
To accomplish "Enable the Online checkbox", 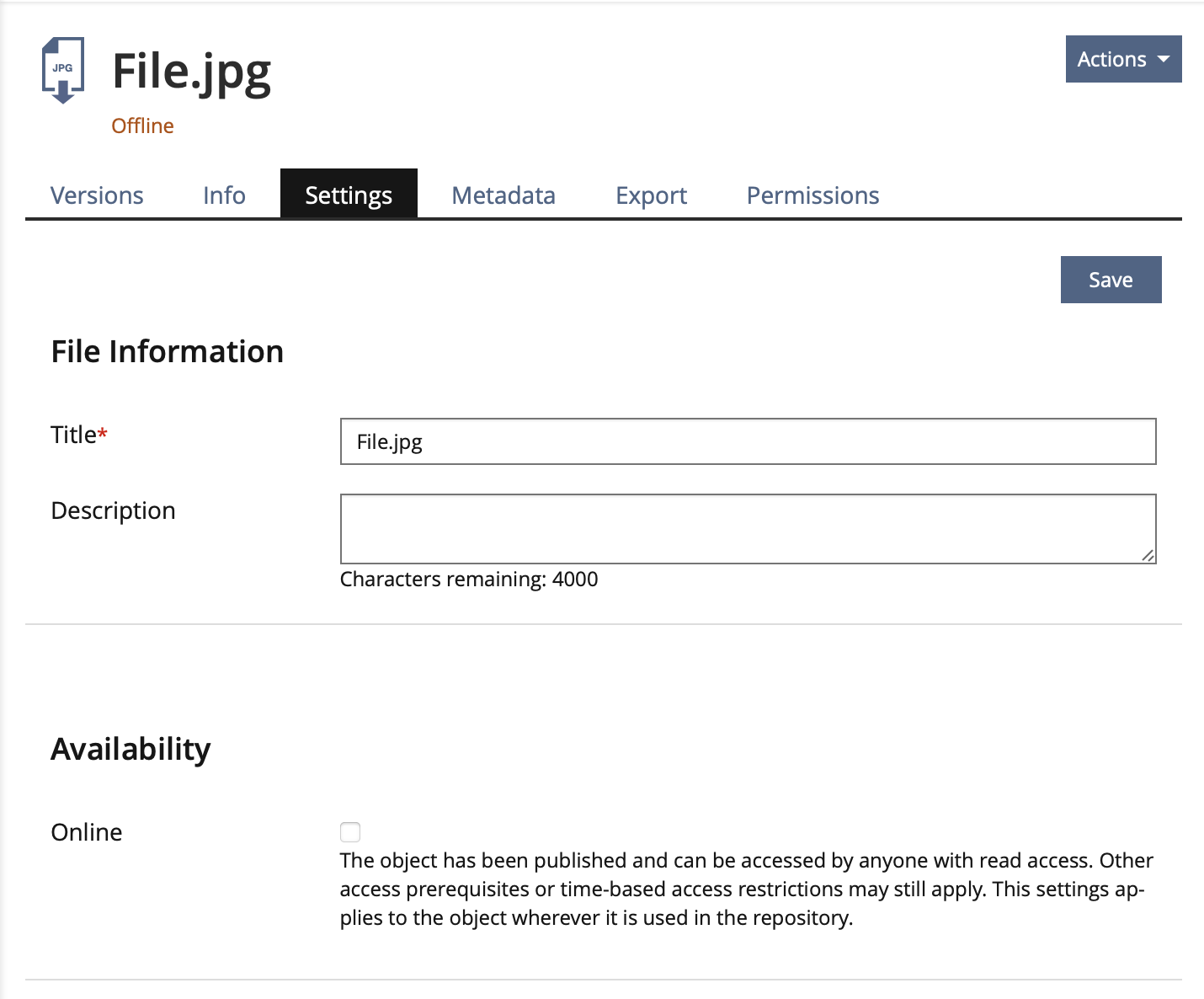I will (350, 832).
